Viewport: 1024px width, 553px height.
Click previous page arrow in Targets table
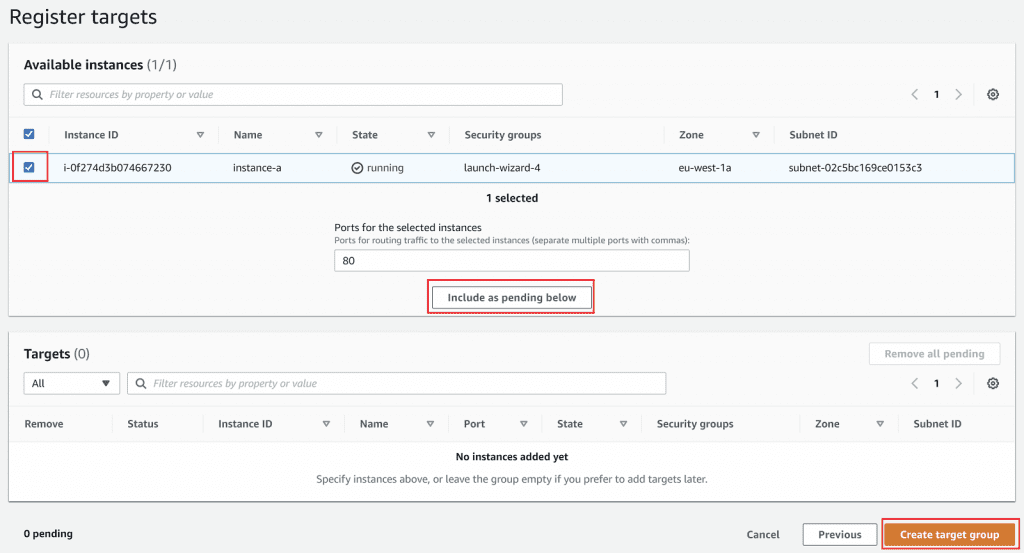tap(914, 383)
